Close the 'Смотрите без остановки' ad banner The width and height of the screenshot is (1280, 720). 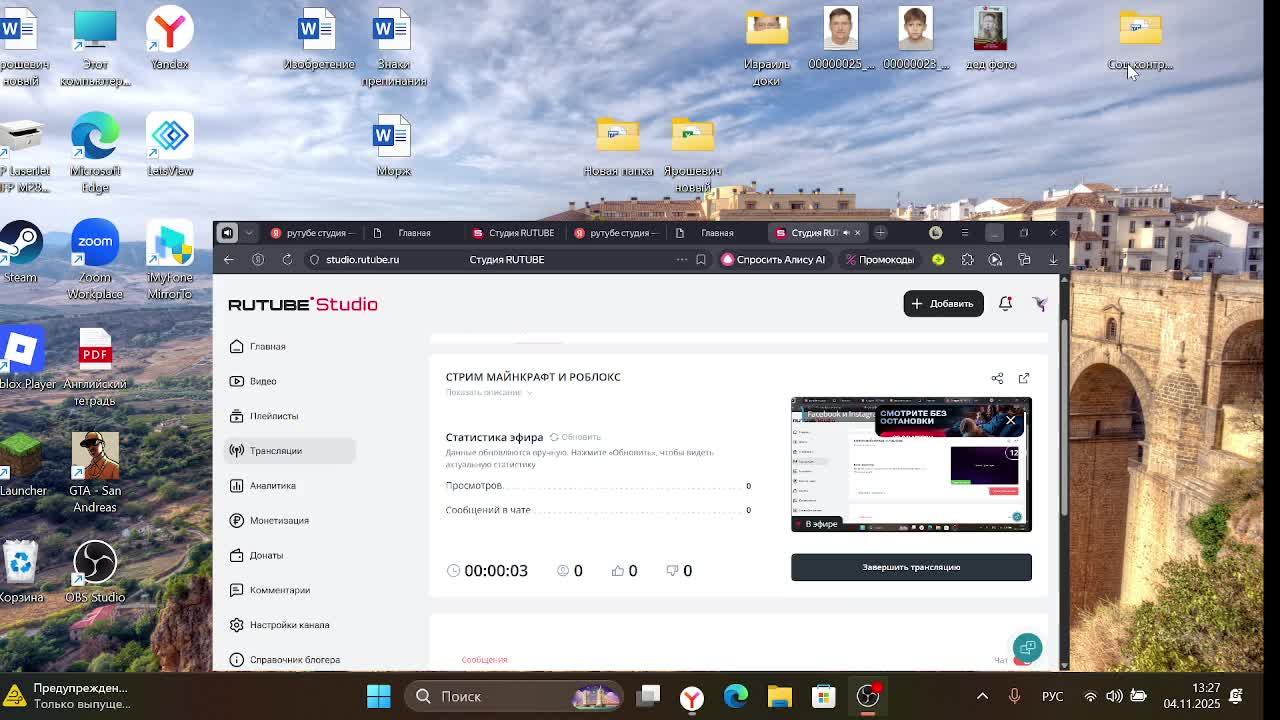(x=1010, y=421)
